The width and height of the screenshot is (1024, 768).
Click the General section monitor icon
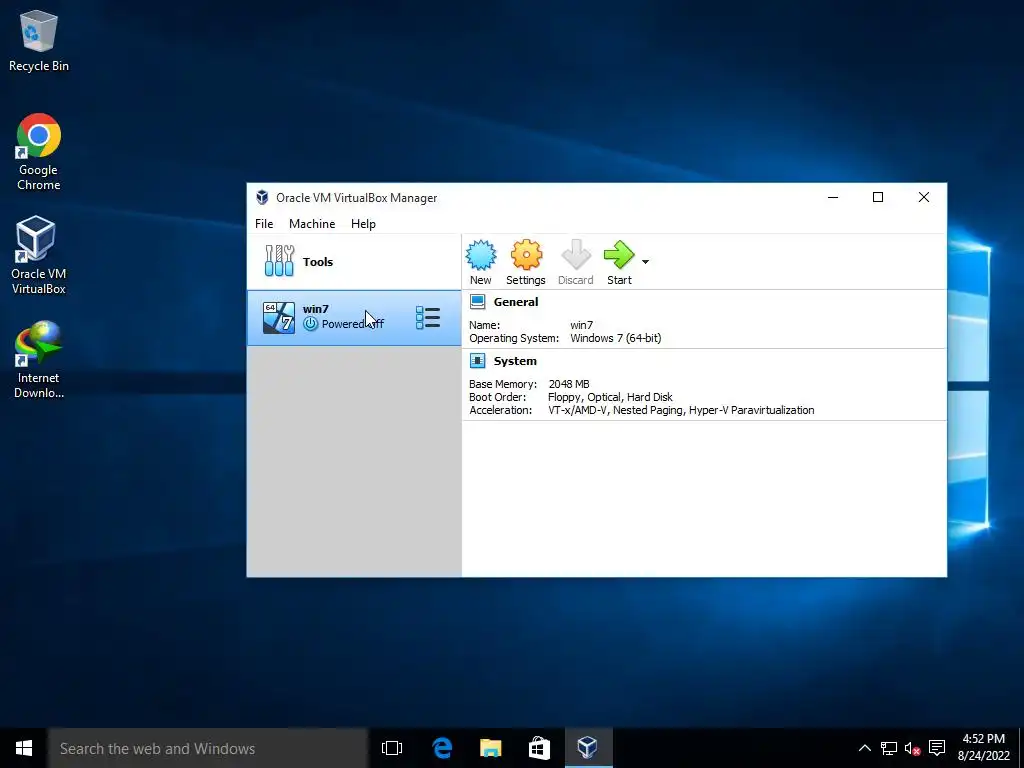point(477,302)
